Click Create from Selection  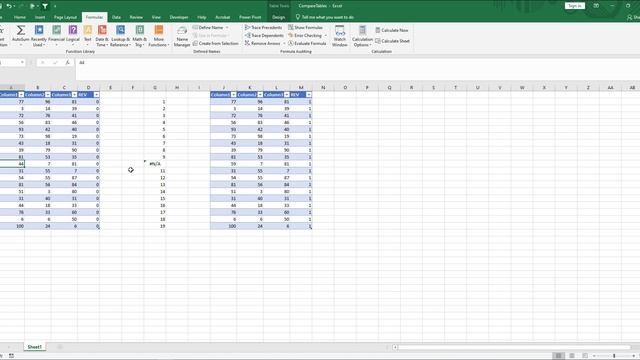pos(216,43)
